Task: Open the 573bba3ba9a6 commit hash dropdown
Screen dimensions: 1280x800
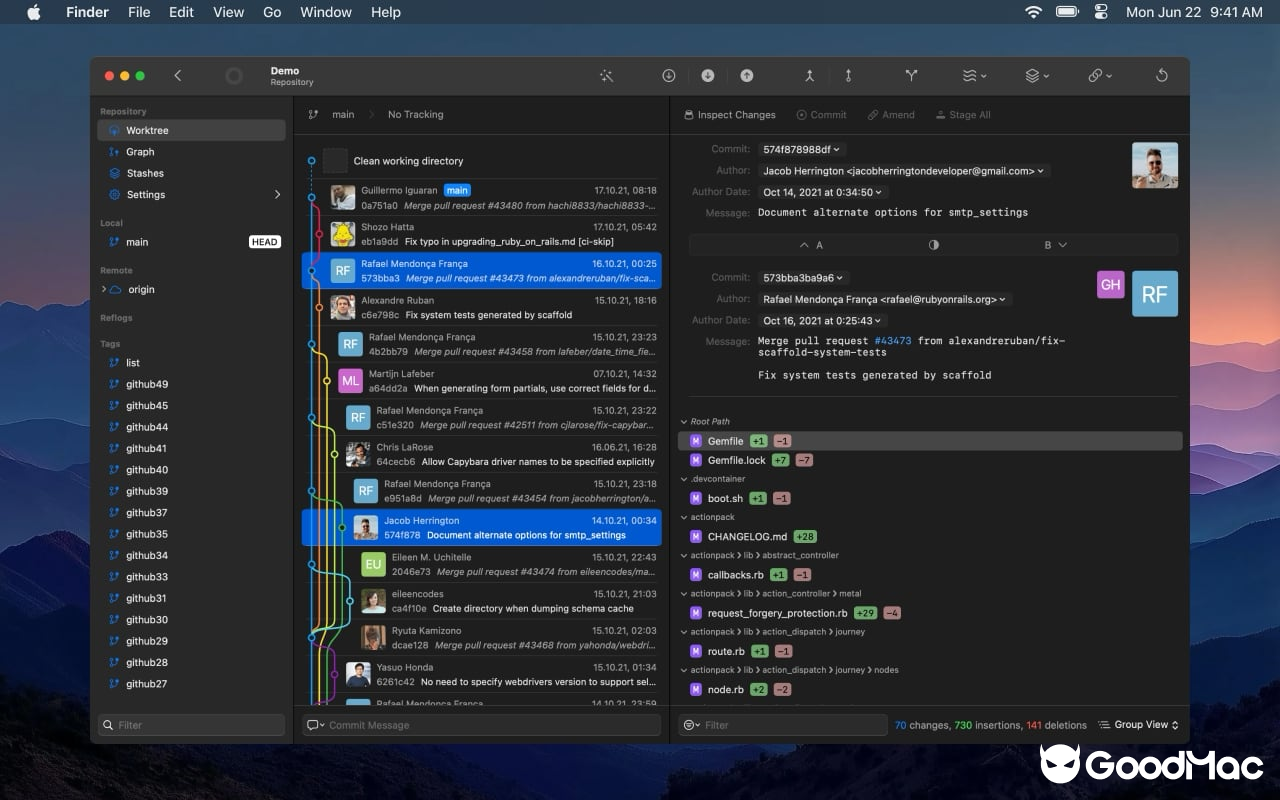Action: [802, 278]
